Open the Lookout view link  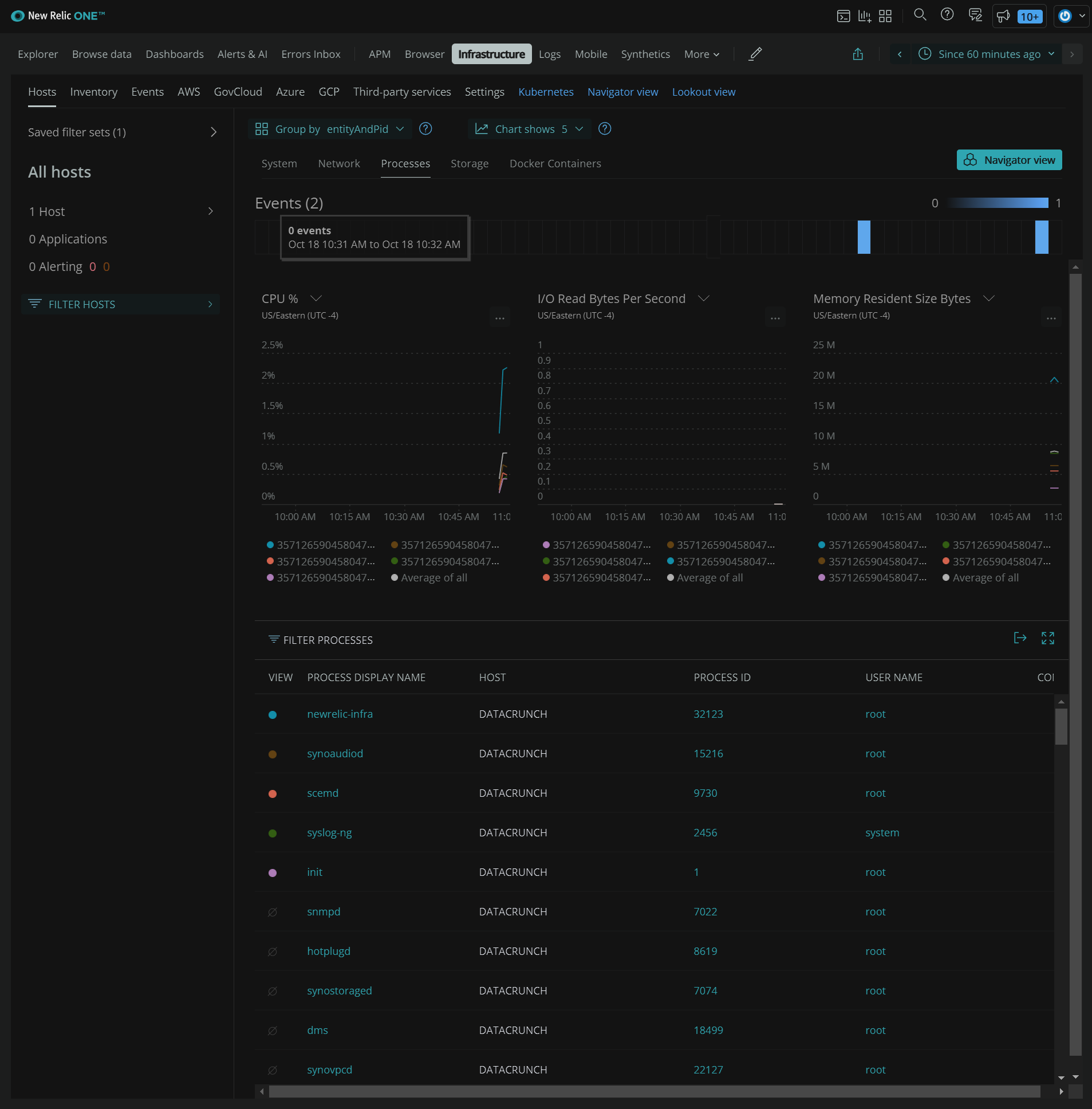tap(703, 92)
